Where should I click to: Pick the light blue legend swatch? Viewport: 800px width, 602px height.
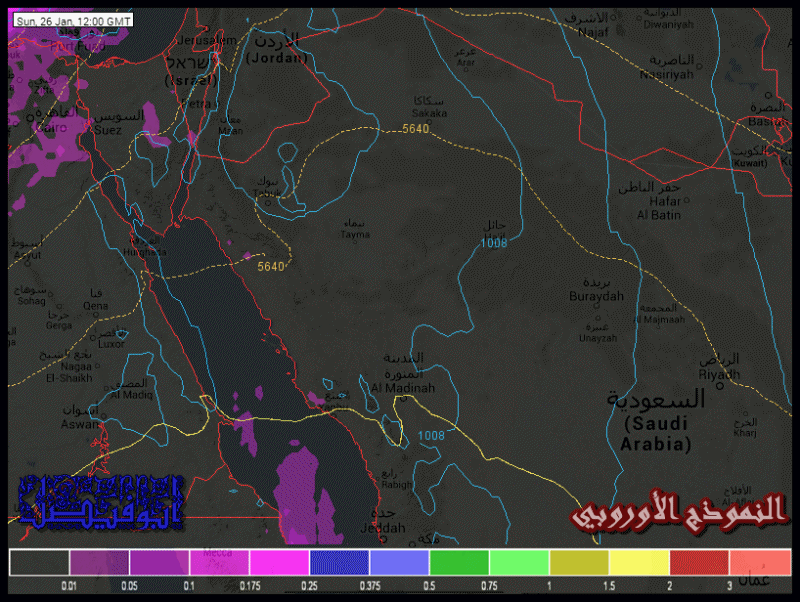(x=399, y=562)
